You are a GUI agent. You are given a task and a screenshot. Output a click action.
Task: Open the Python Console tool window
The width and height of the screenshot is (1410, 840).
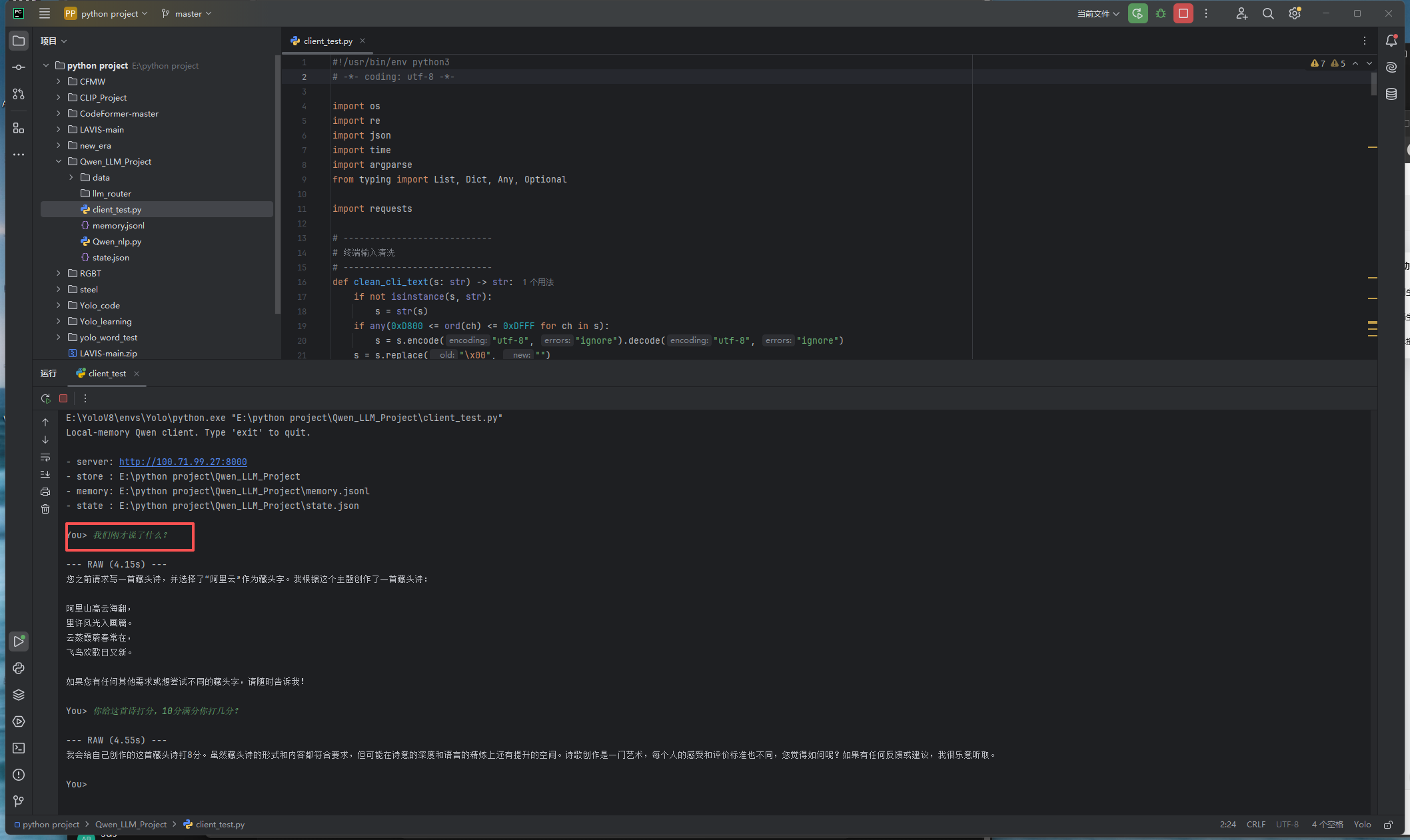19,668
